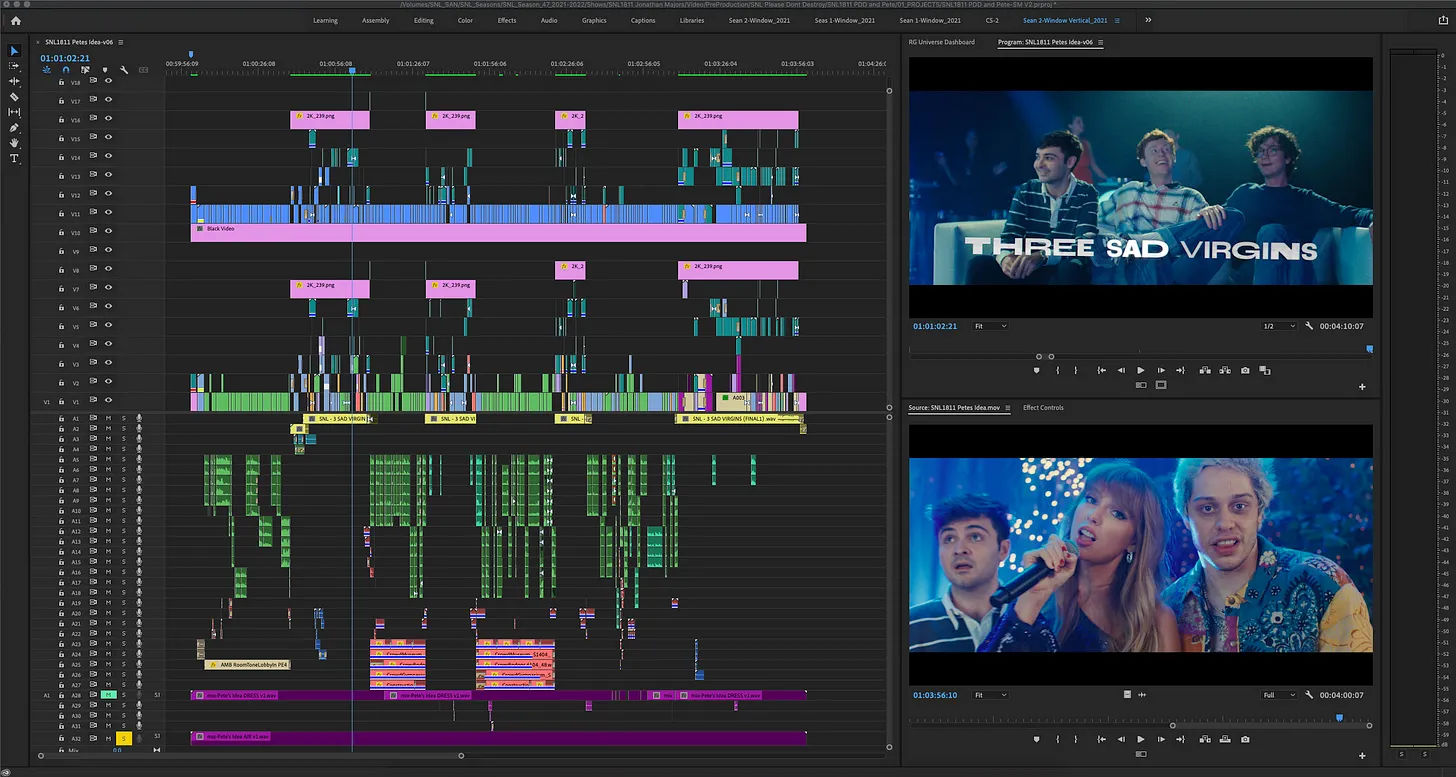Play the Program monitor

coord(1141,371)
